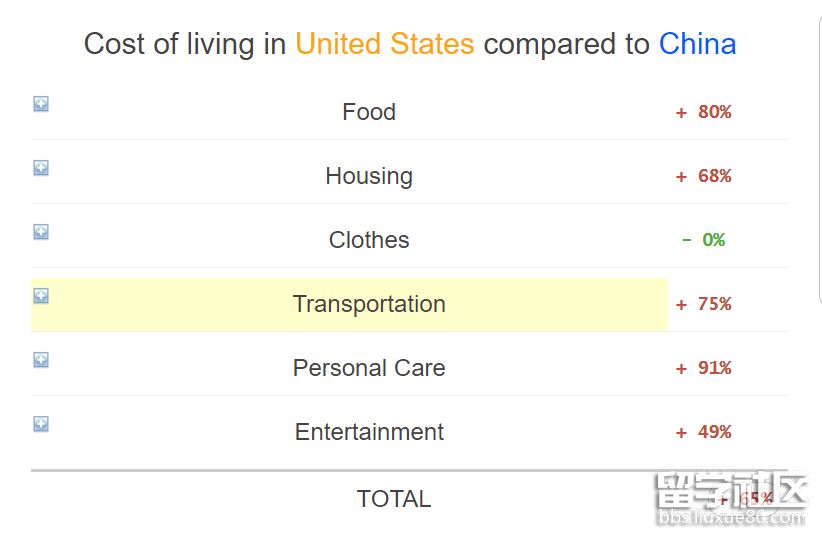Open the United States link in title
The image size is (822, 539).
(x=384, y=44)
